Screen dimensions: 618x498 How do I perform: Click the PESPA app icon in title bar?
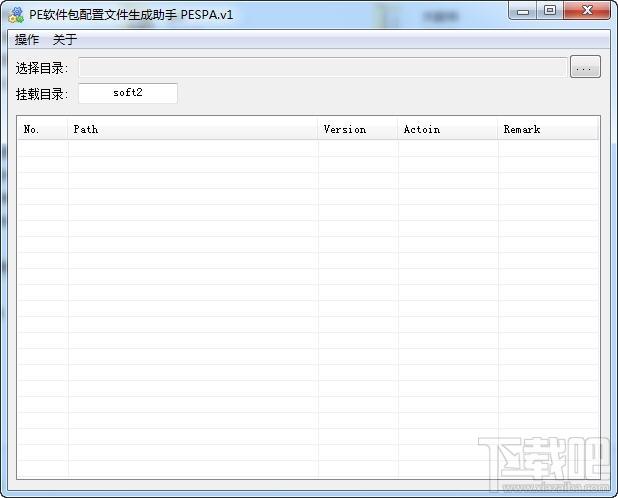click(16, 14)
